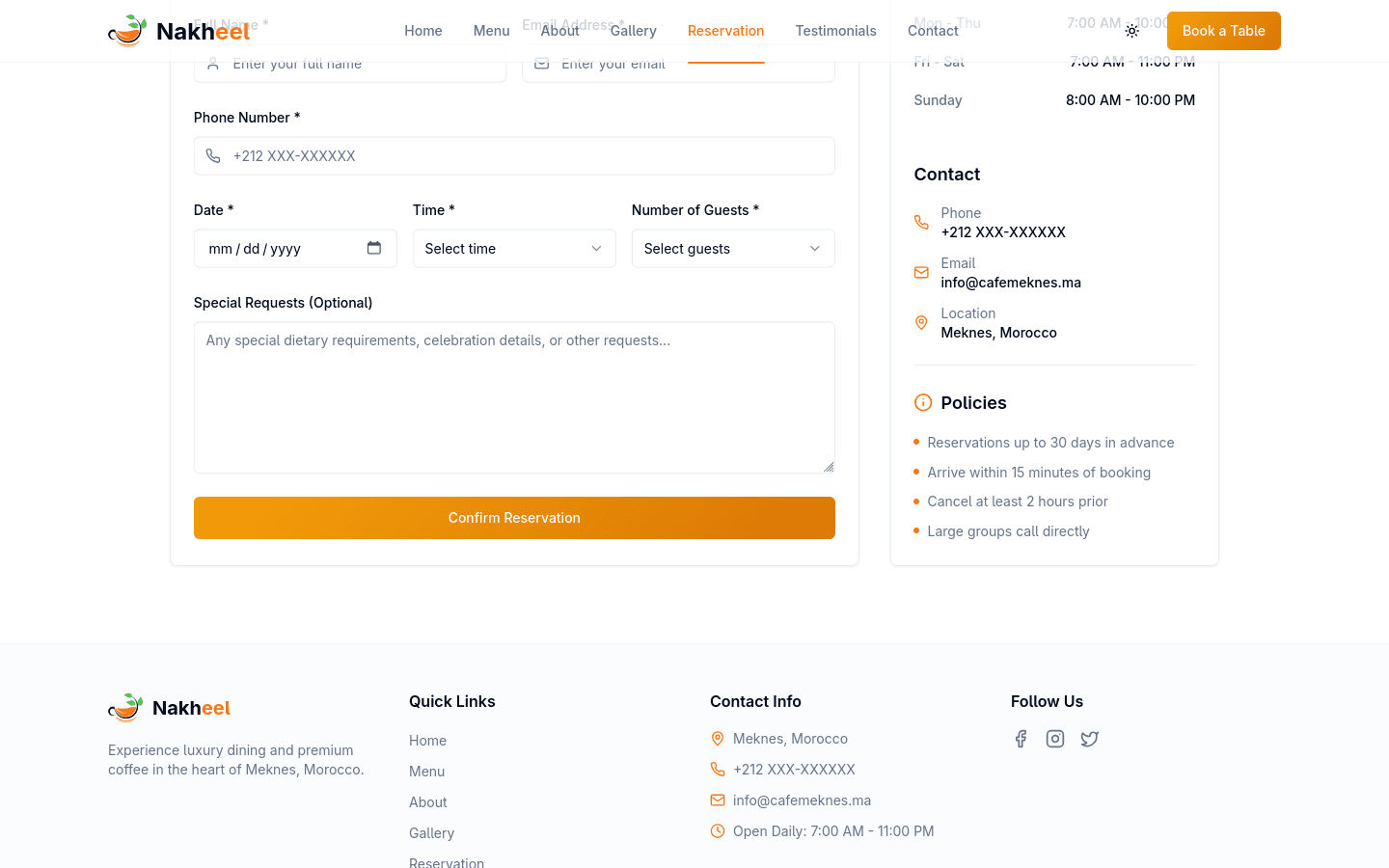The width and height of the screenshot is (1389, 868).
Task: Click the footer Nakheel logo
Action: (x=170, y=708)
